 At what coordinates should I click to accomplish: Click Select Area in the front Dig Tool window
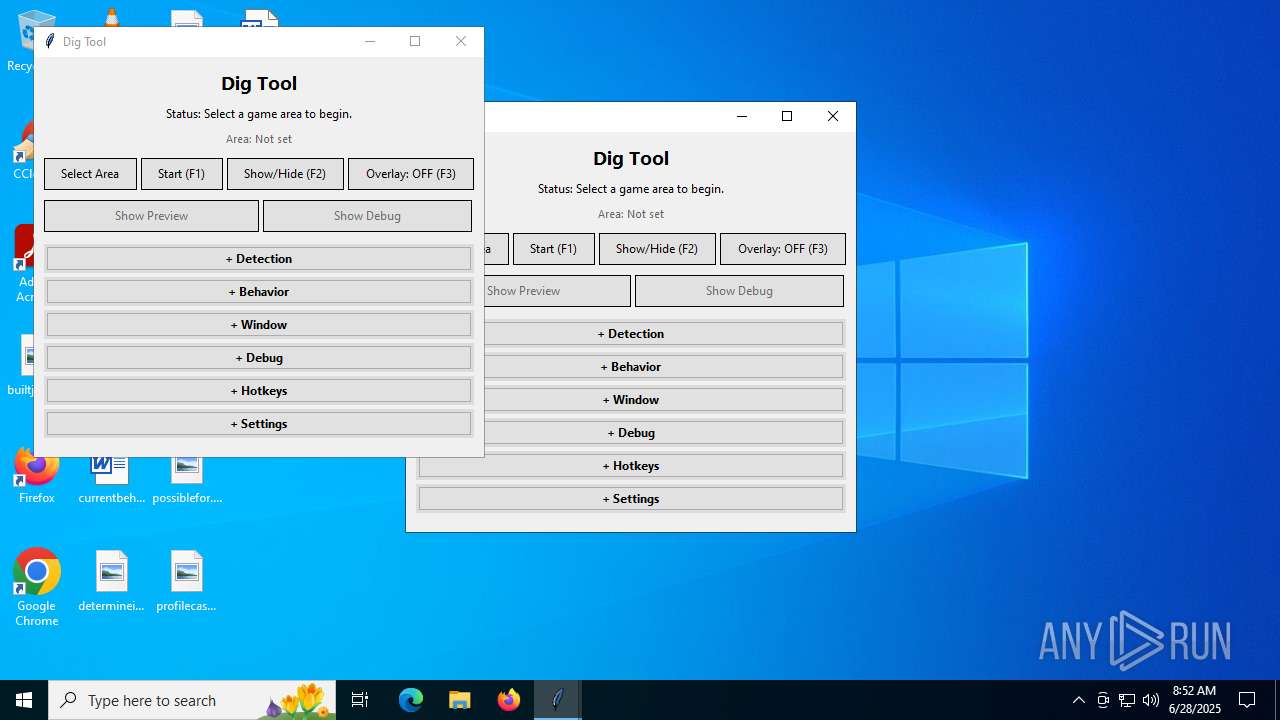(90, 174)
